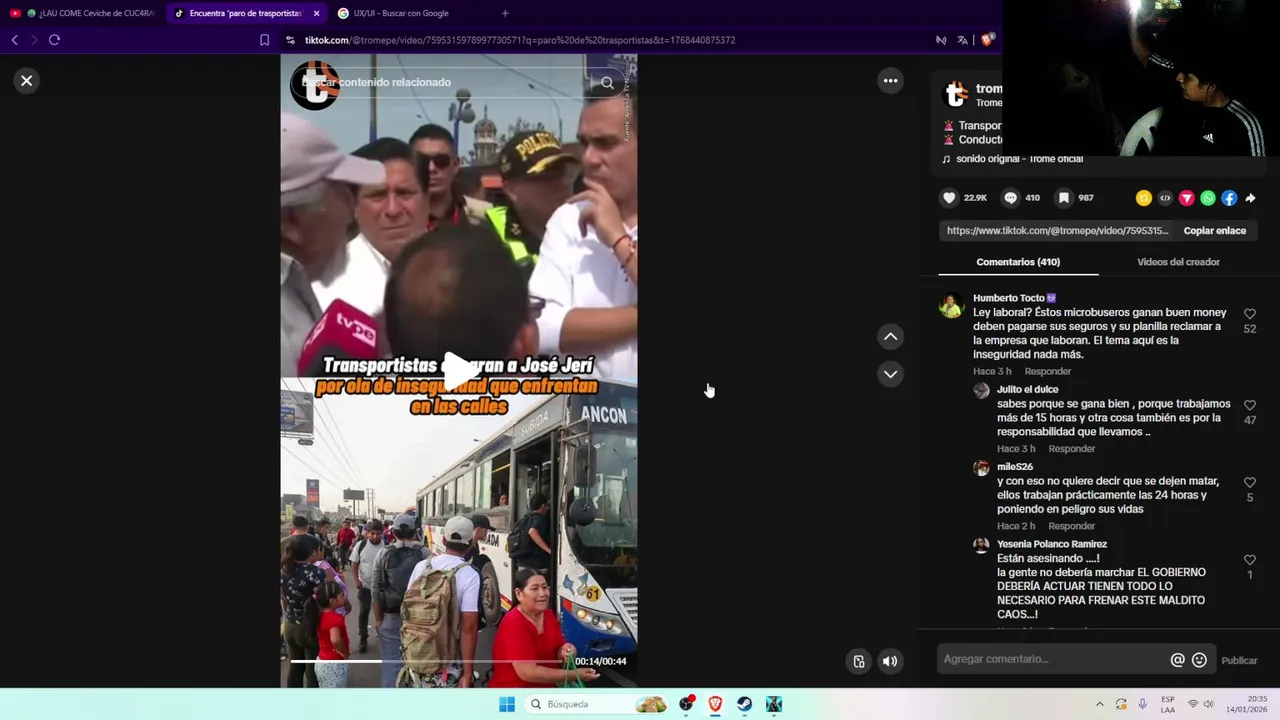This screenshot has width=1280, height=720.
Task: Click the tiktok.com address bar URL
Action: [x=520, y=40]
